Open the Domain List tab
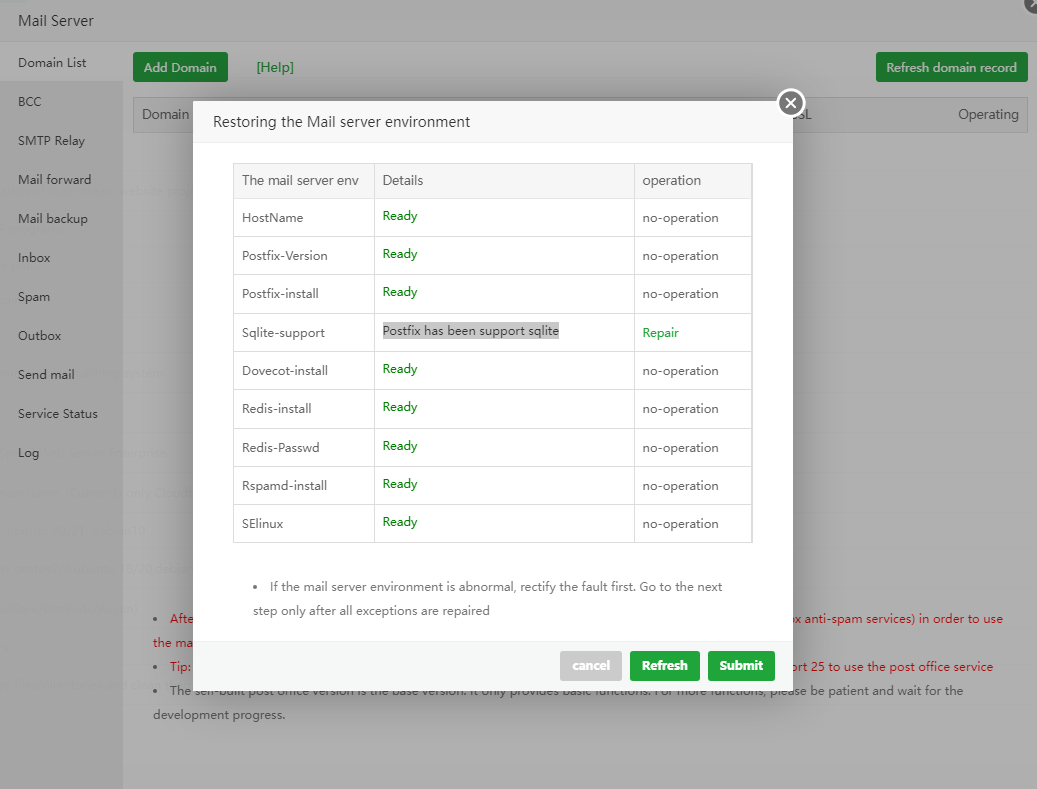 click(x=52, y=63)
